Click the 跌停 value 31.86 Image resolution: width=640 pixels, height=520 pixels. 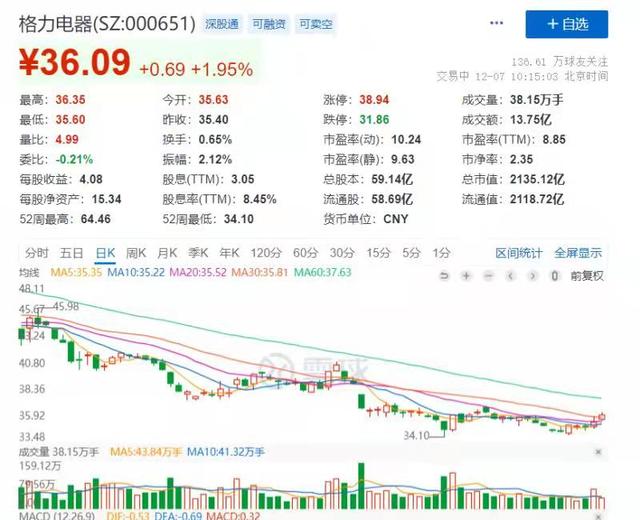(x=374, y=120)
